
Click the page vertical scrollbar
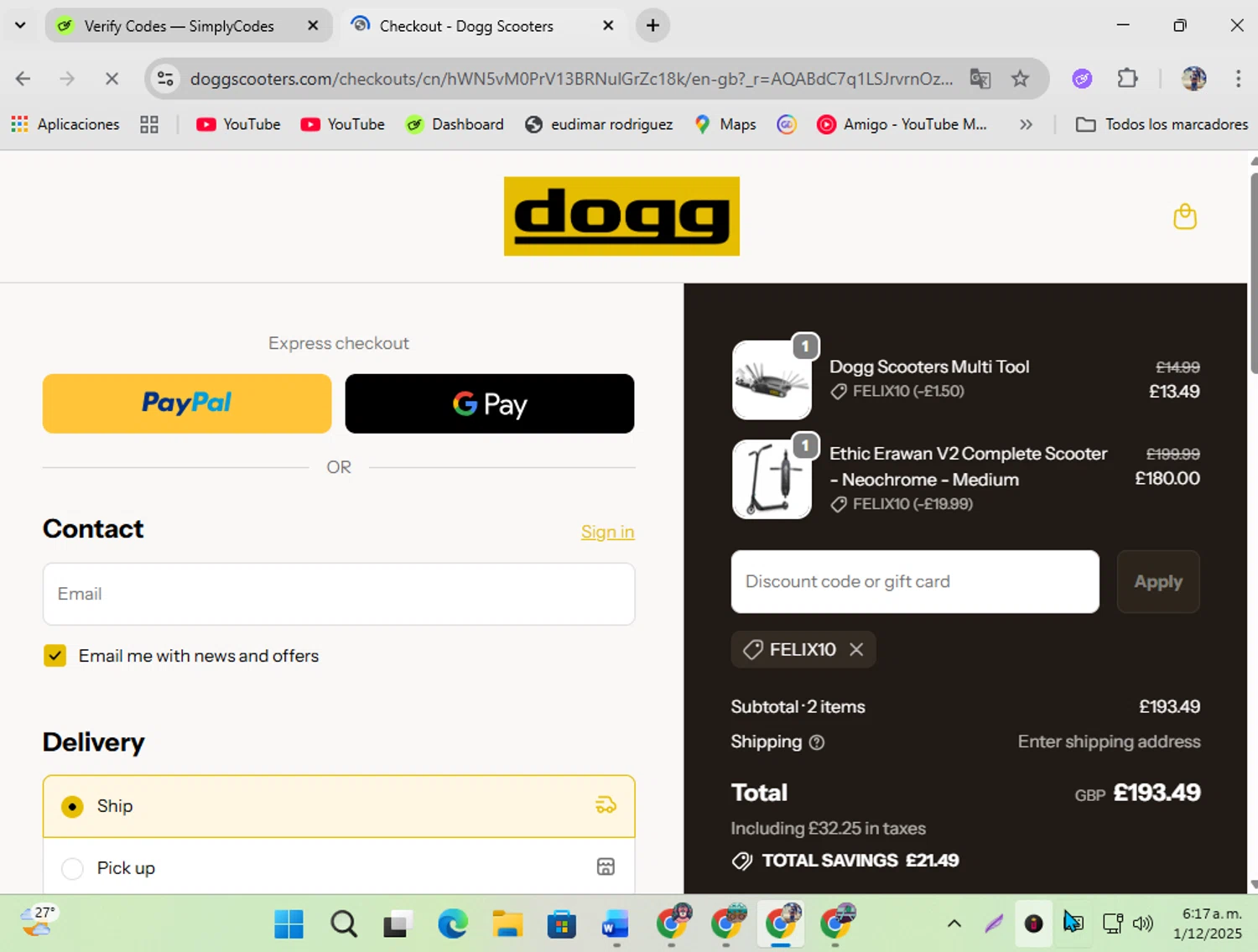point(1253,273)
